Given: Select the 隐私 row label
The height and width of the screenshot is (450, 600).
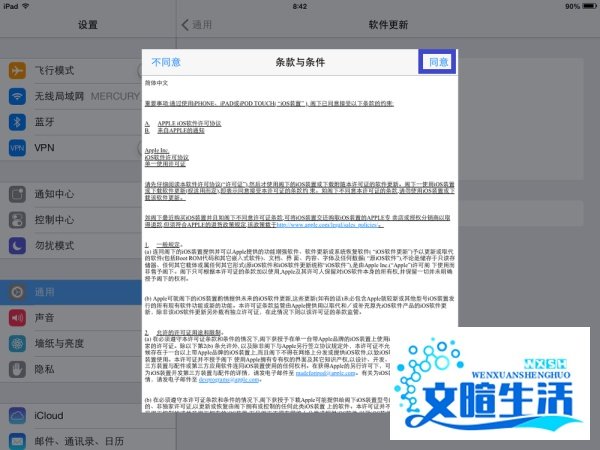Looking at the screenshot, I should tap(44, 369).
